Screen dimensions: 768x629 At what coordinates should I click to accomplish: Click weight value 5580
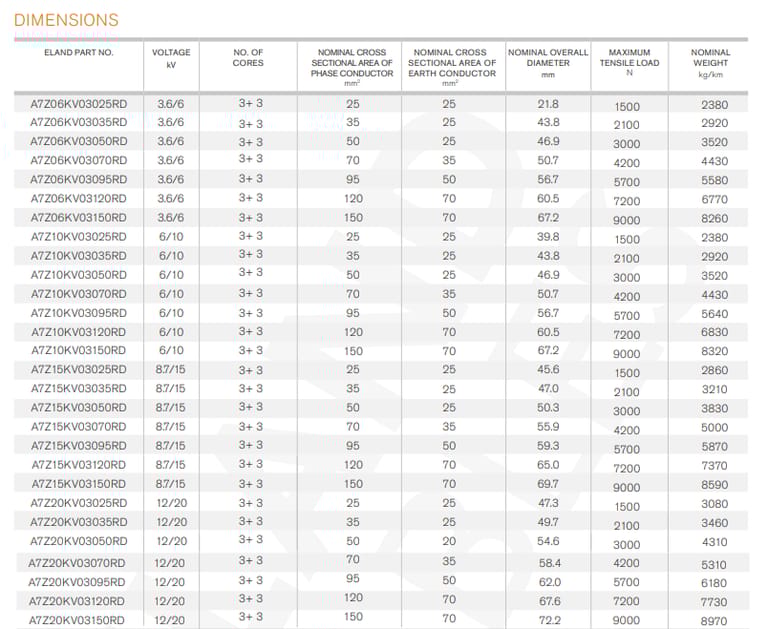pos(715,180)
